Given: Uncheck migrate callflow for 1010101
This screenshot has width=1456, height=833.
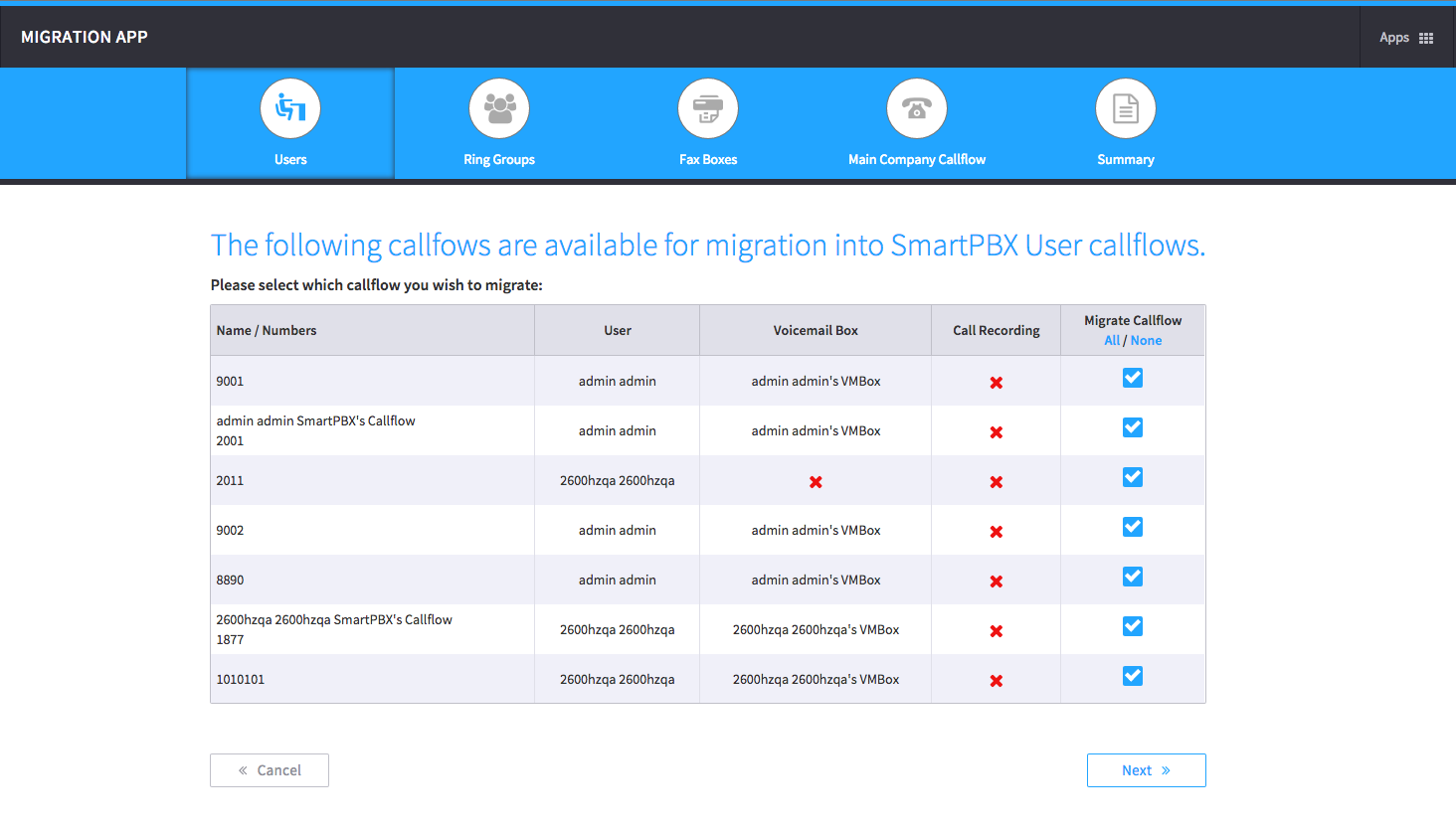Looking at the screenshot, I should click(1133, 676).
